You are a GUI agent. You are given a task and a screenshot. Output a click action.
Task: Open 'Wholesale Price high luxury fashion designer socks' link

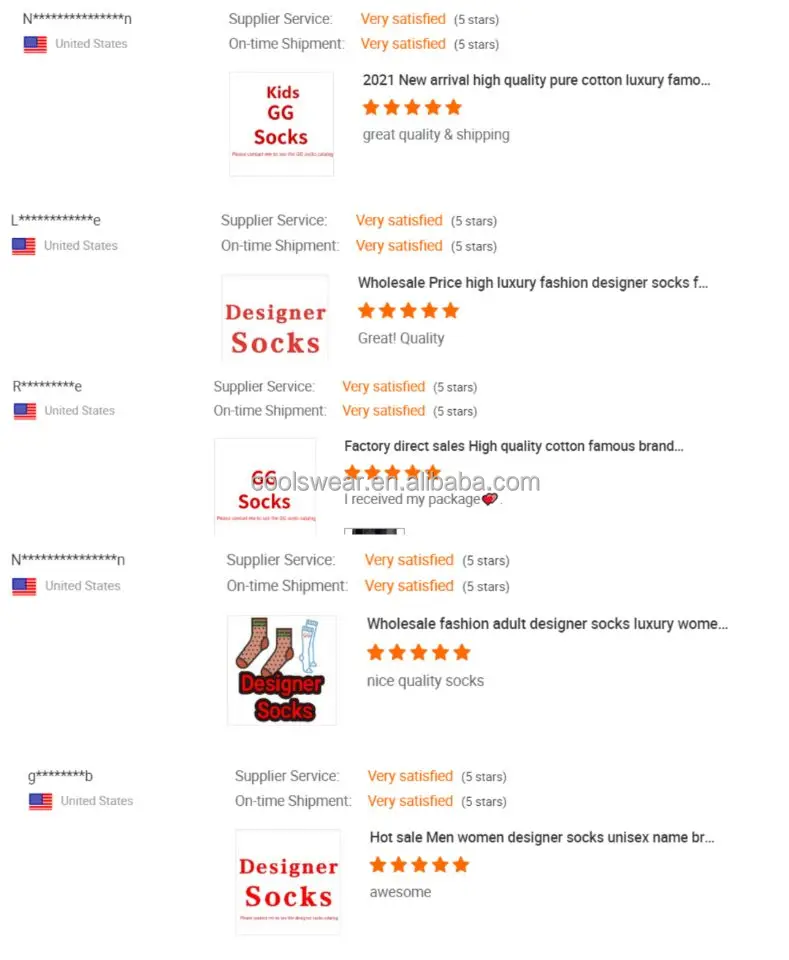click(532, 283)
